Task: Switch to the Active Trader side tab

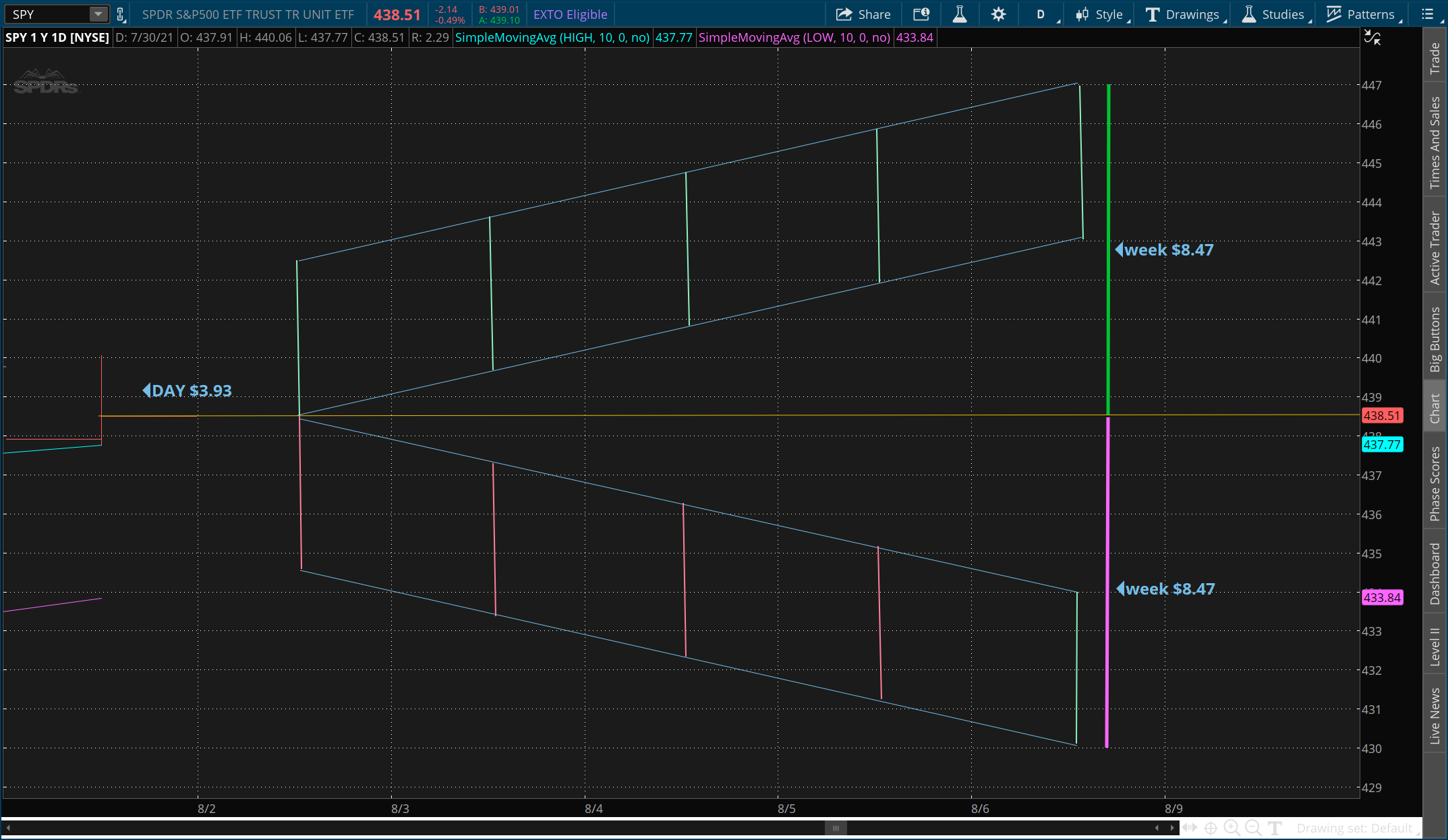Action: (1435, 247)
